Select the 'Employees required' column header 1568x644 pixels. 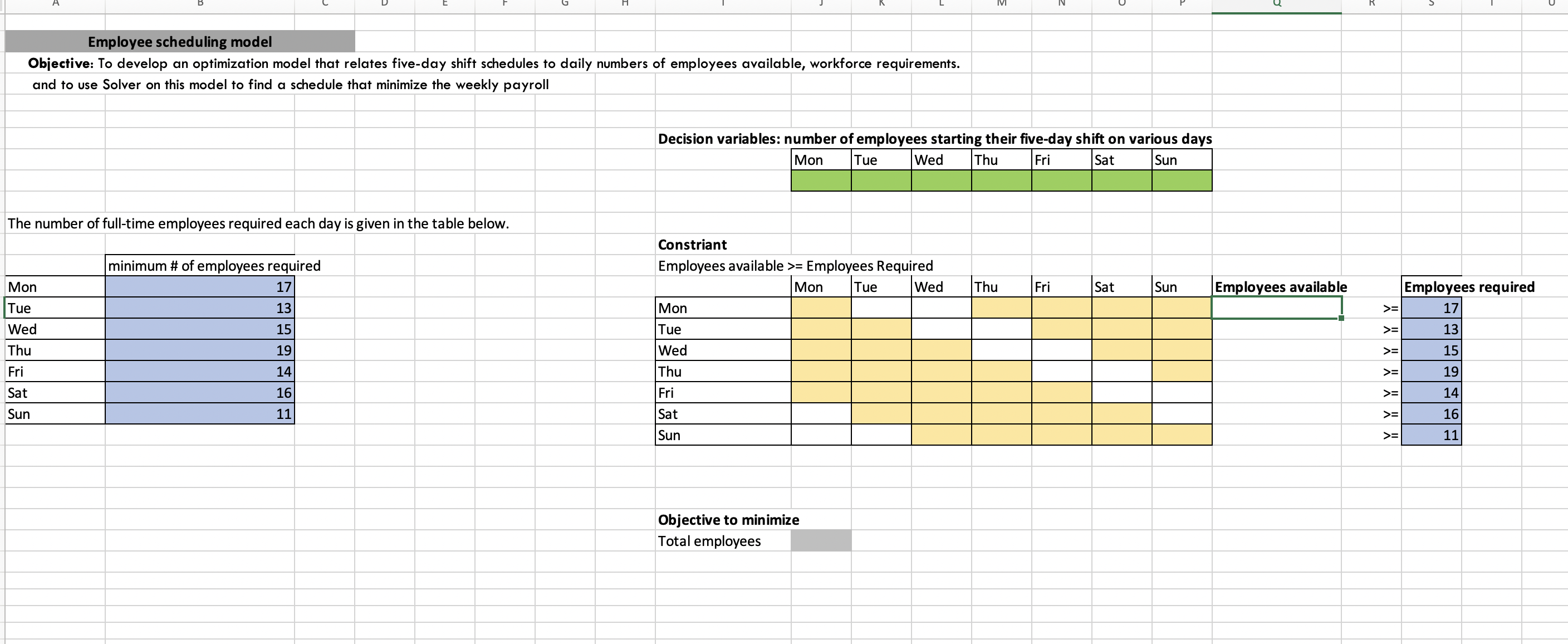[x=1469, y=287]
